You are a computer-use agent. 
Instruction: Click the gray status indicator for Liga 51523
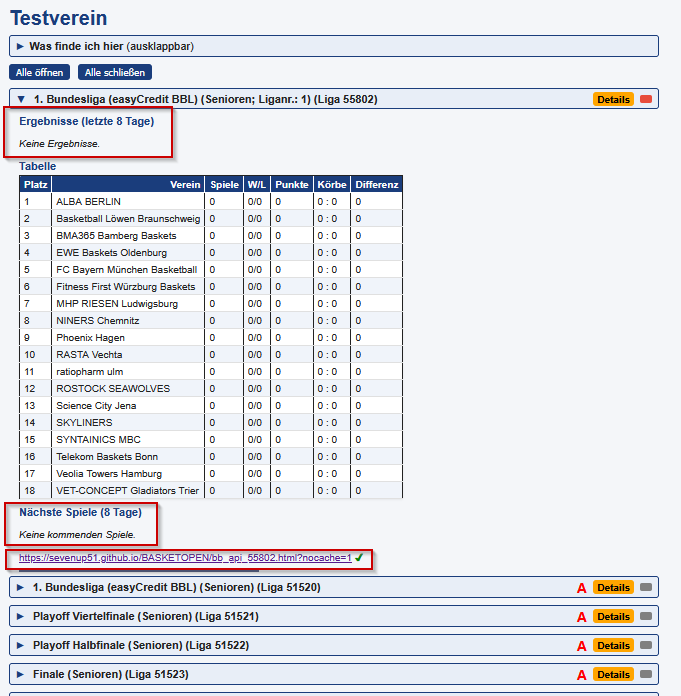[646, 674]
